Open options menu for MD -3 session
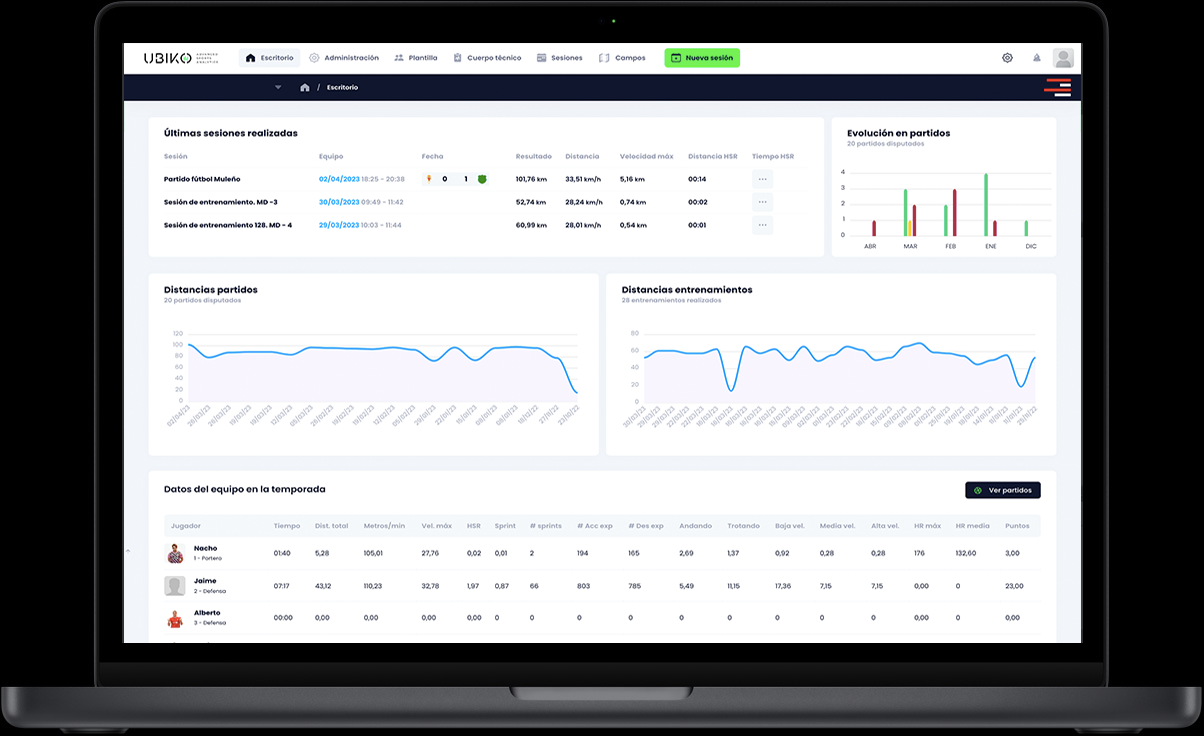This screenshot has height=736, width=1204. click(762, 202)
